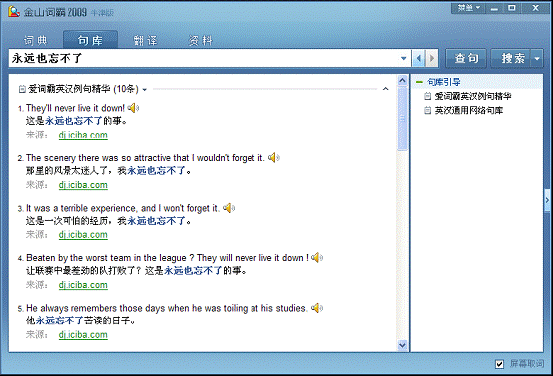
Task: Click sentence 'It was a terrible experience'
Action: click(122, 208)
